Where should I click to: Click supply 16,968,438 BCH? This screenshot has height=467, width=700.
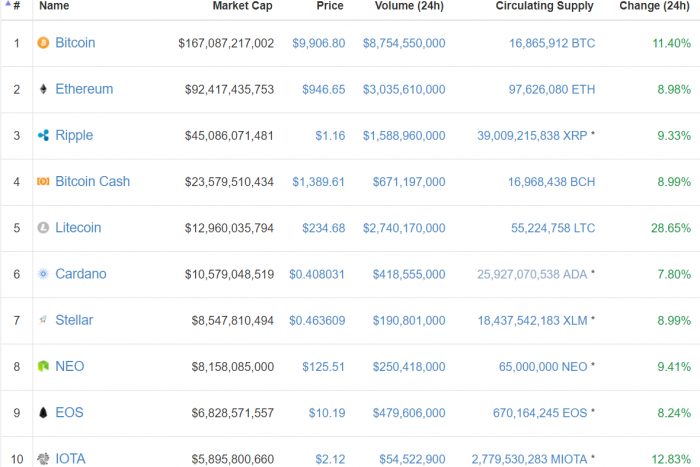pos(552,182)
